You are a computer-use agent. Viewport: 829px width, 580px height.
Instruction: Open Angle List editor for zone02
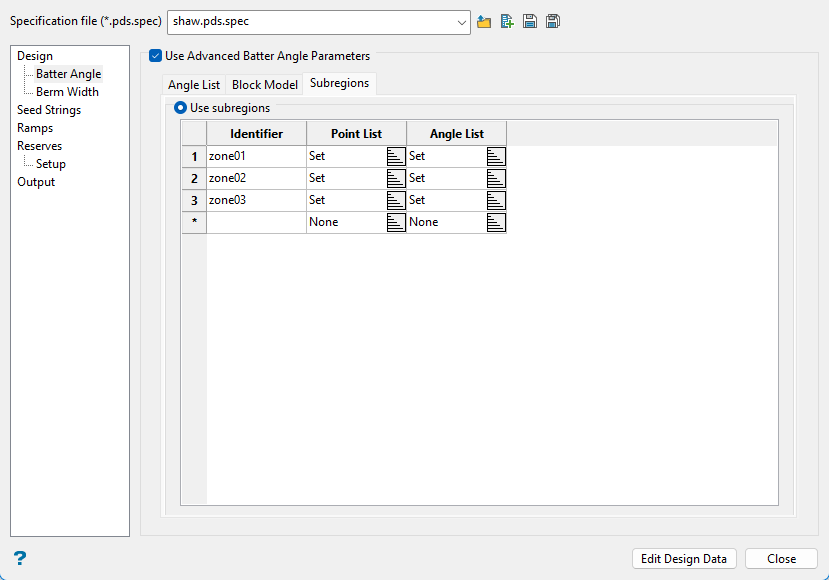[496, 178]
